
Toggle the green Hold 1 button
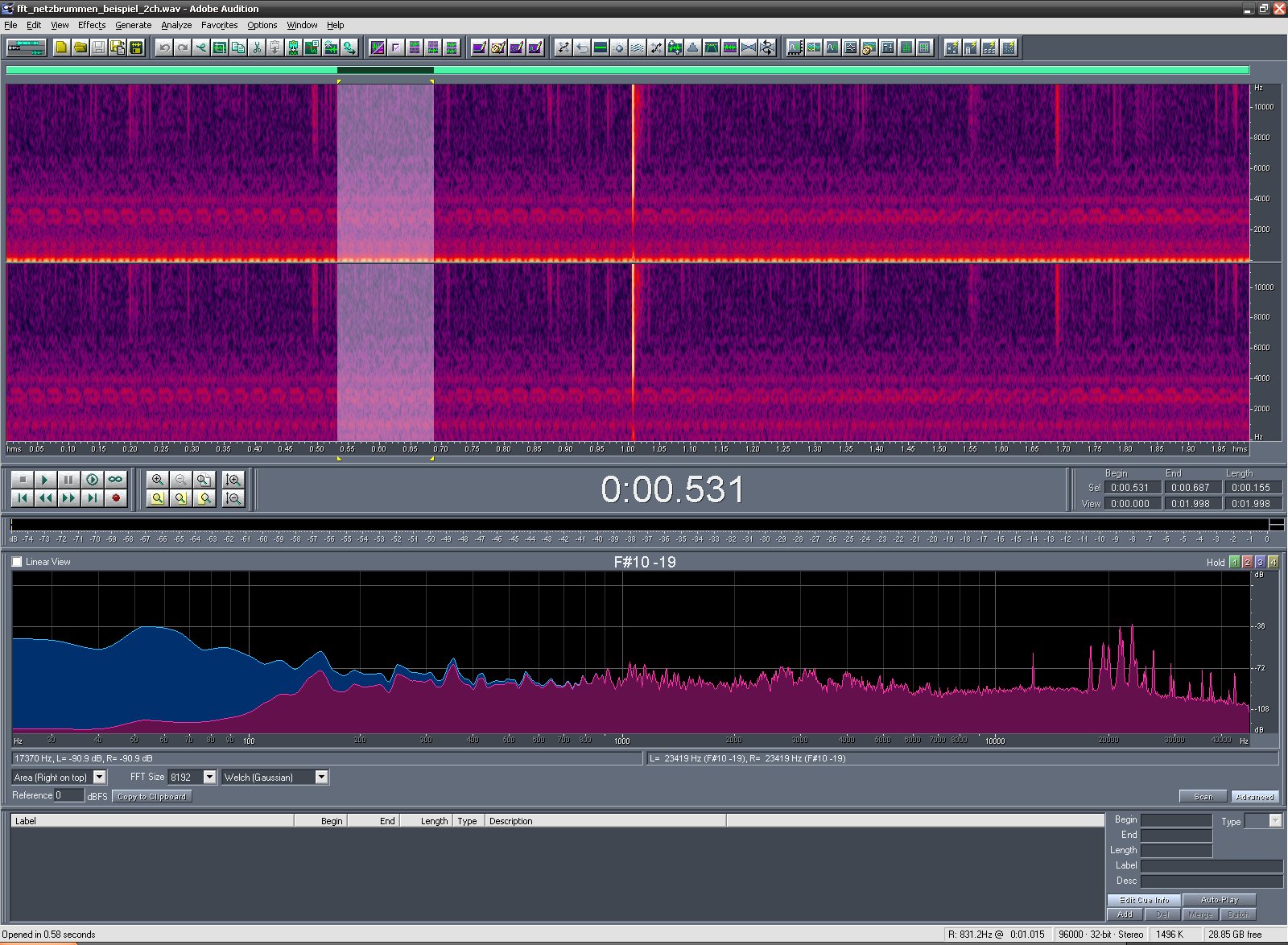[1234, 563]
